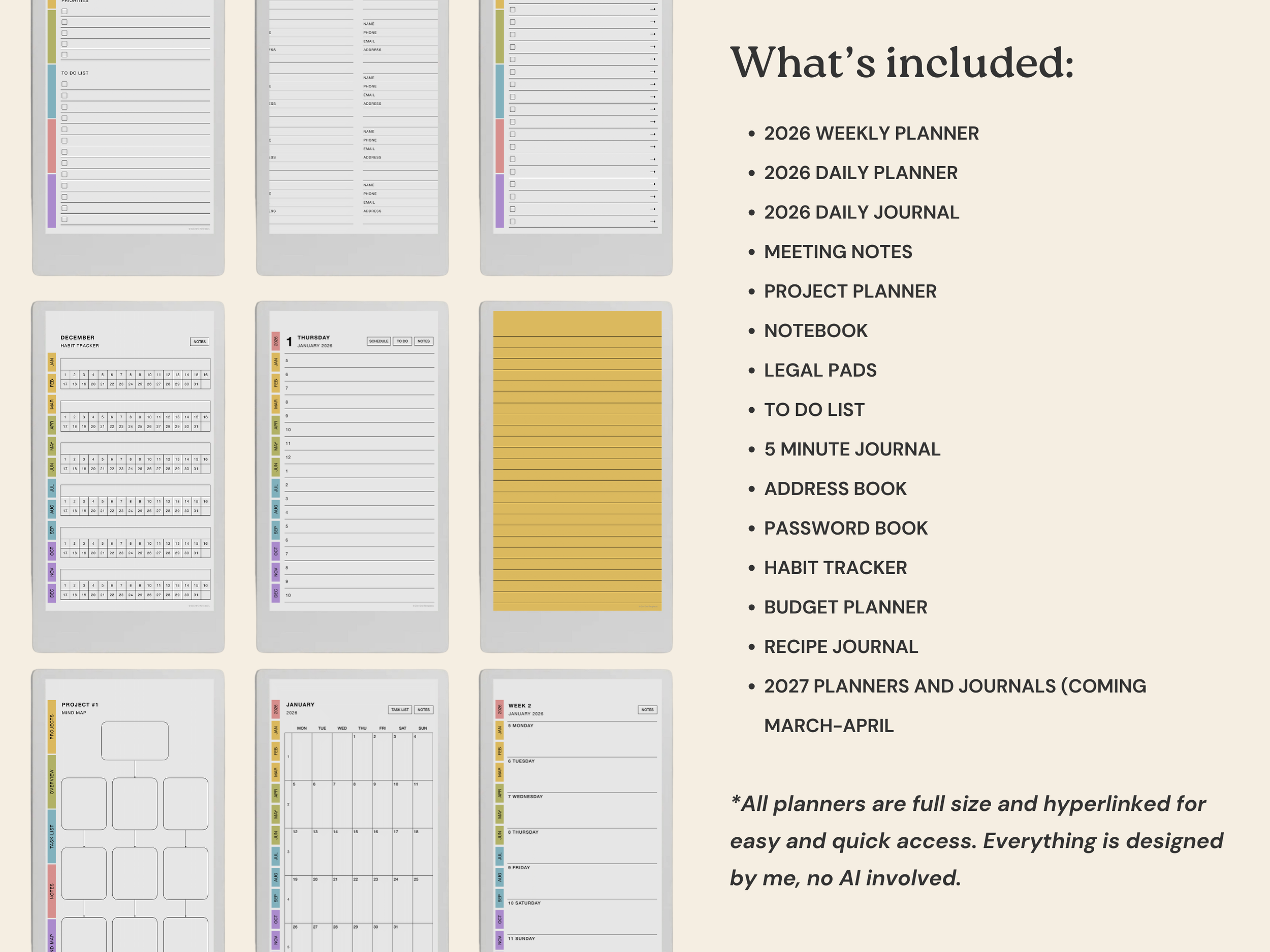Screen dimensions: 1270x952
Task: Switch to JUL tab on the Thursday daily page
Action: 275,488
